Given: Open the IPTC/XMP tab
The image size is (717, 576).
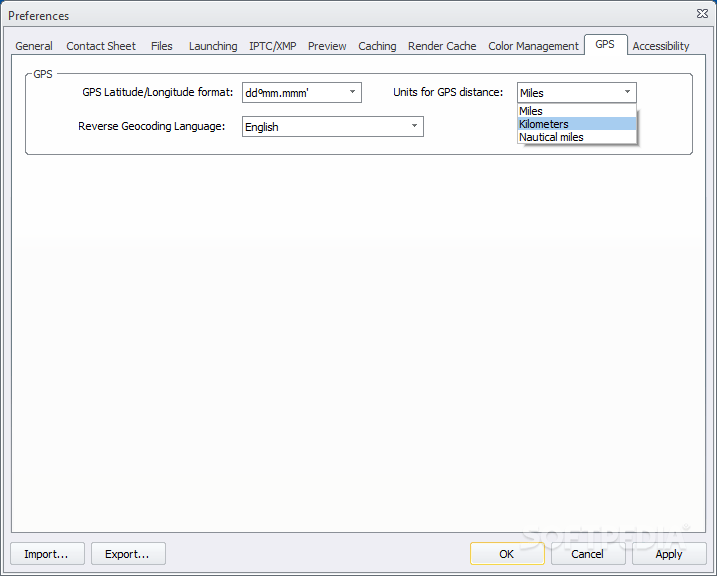Looking at the screenshot, I should tap(273, 46).
